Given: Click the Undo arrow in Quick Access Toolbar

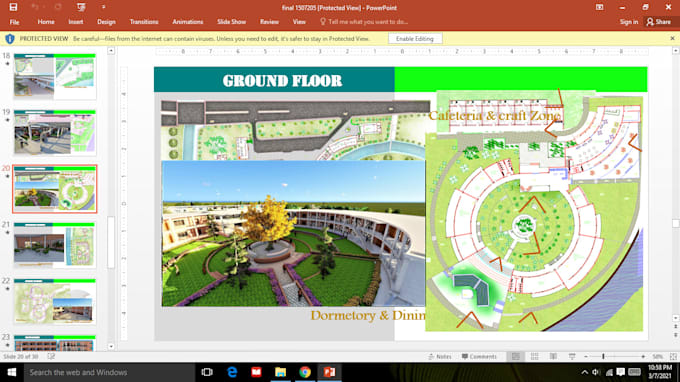Looking at the screenshot, I should (x=35, y=7).
